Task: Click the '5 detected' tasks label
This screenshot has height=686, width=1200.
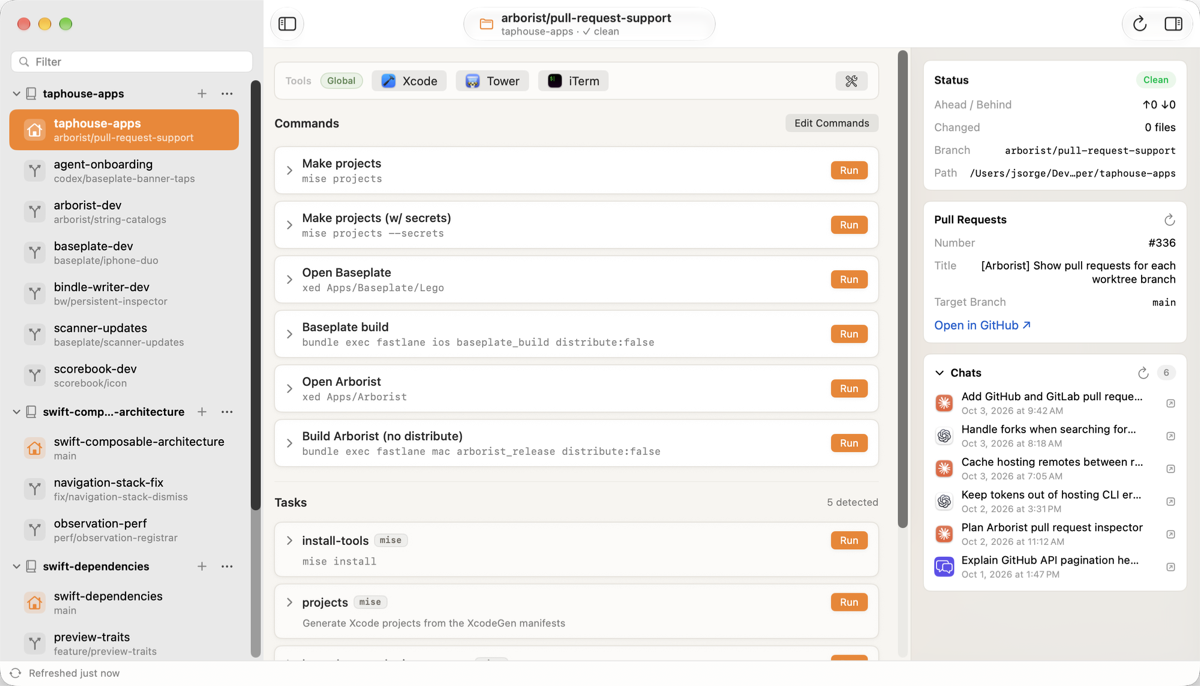Action: pos(852,503)
